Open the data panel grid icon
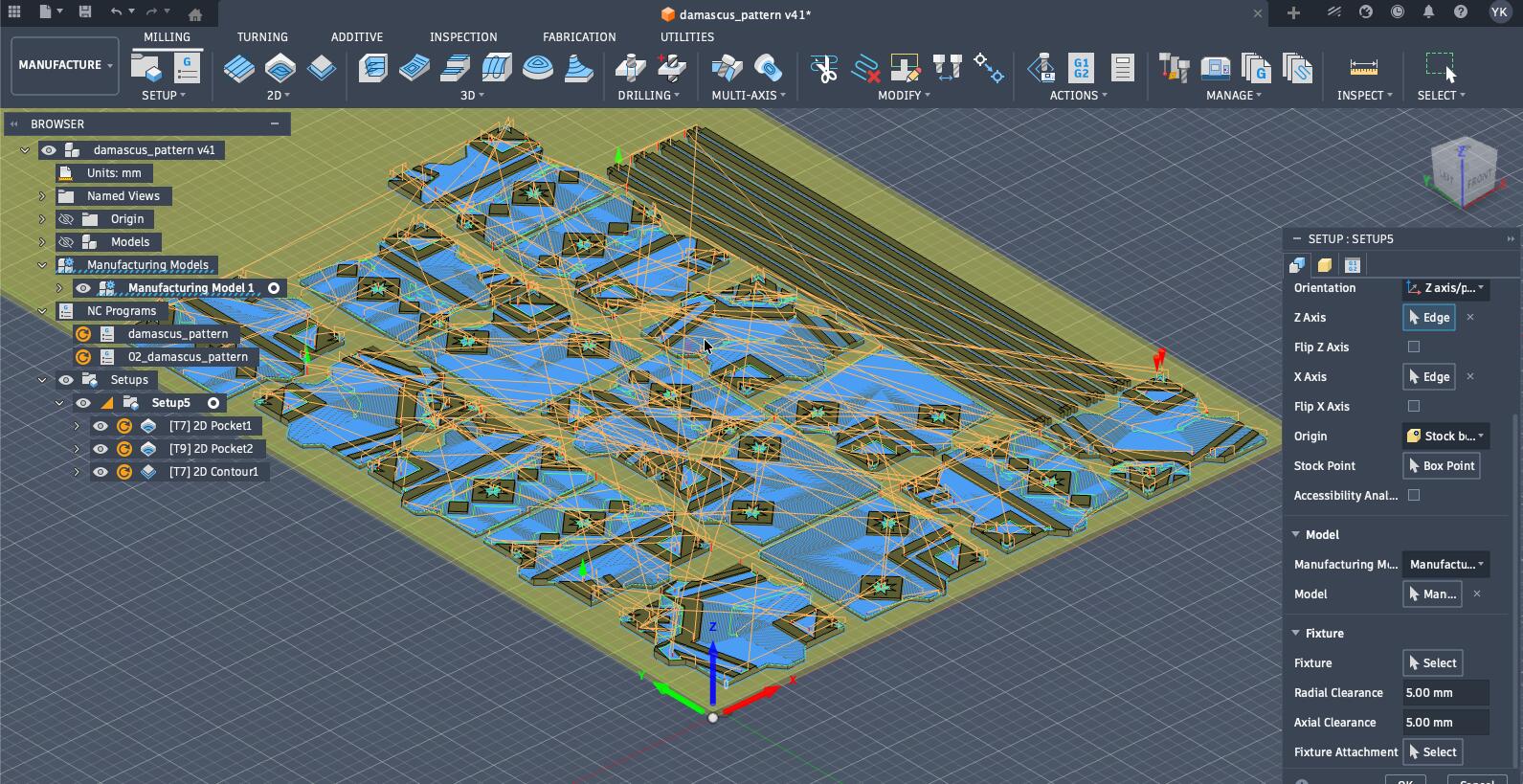 tap(14, 12)
